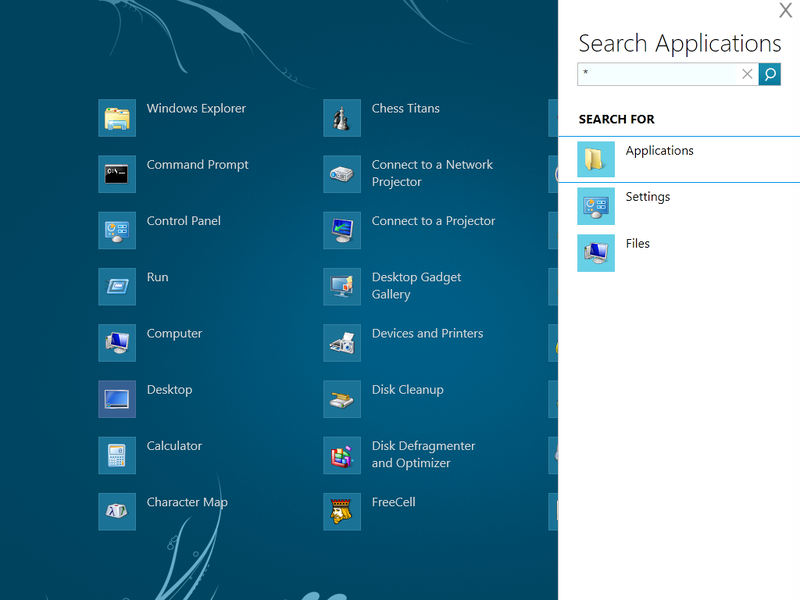The width and height of the screenshot is (800, 600).
Task: Clear the search text with the x
Action: (747, 74)
